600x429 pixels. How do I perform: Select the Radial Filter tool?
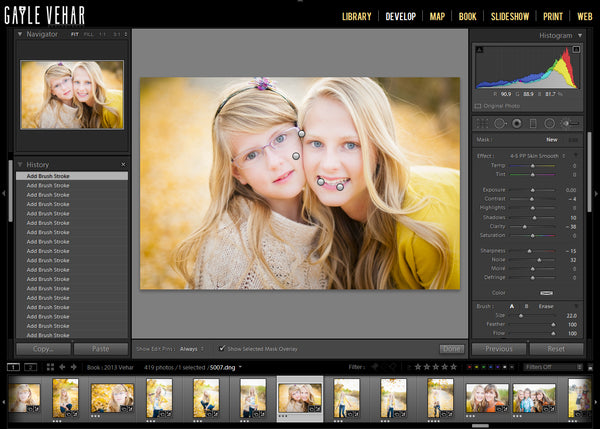[549, 123]
